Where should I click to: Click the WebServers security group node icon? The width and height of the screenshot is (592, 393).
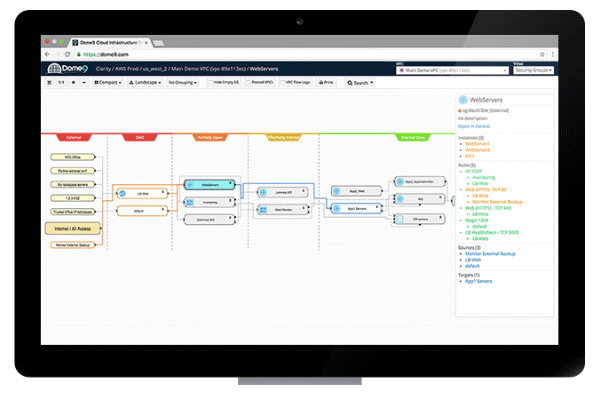coord(190,185)
